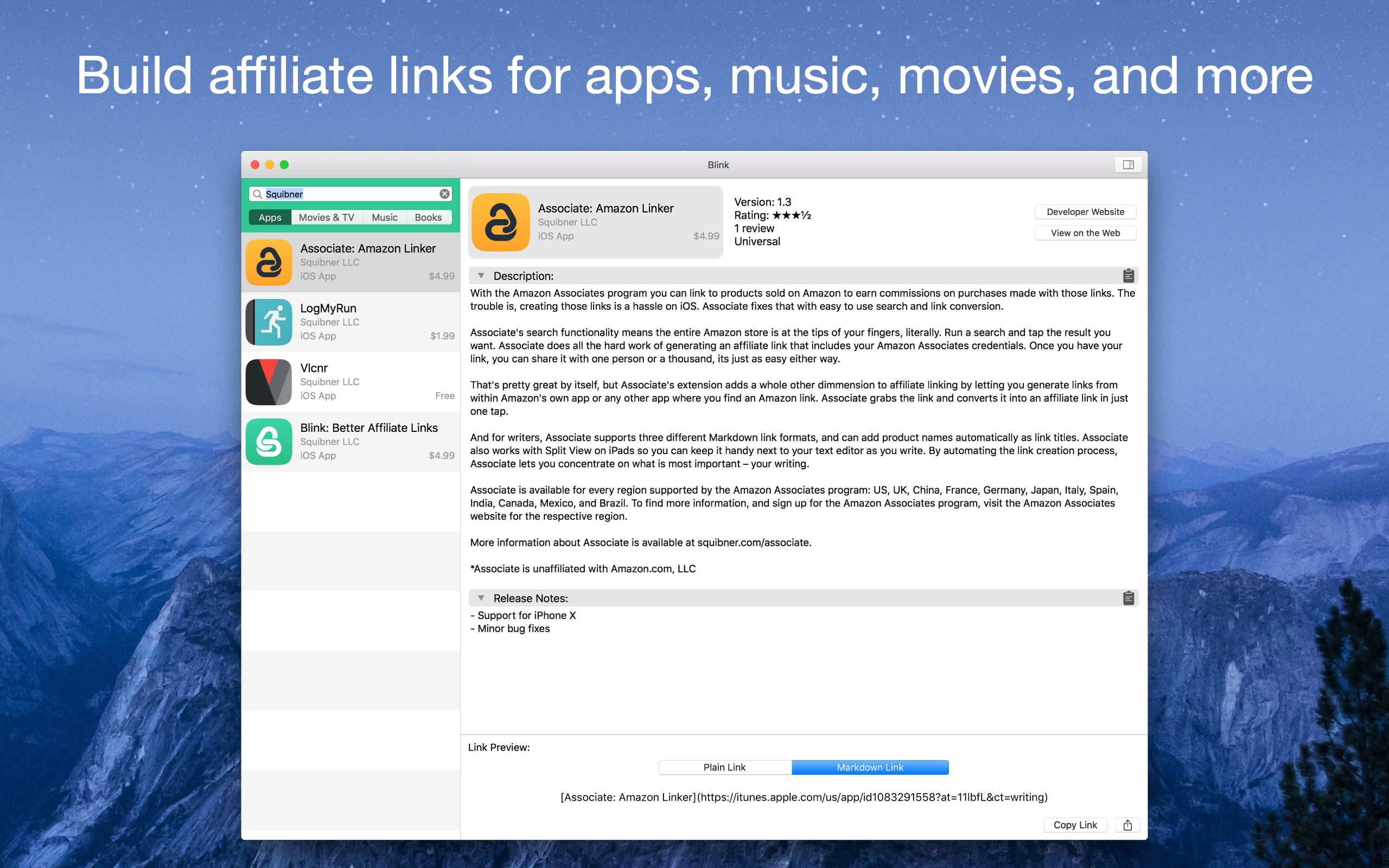Click the Blink window title

718,165
